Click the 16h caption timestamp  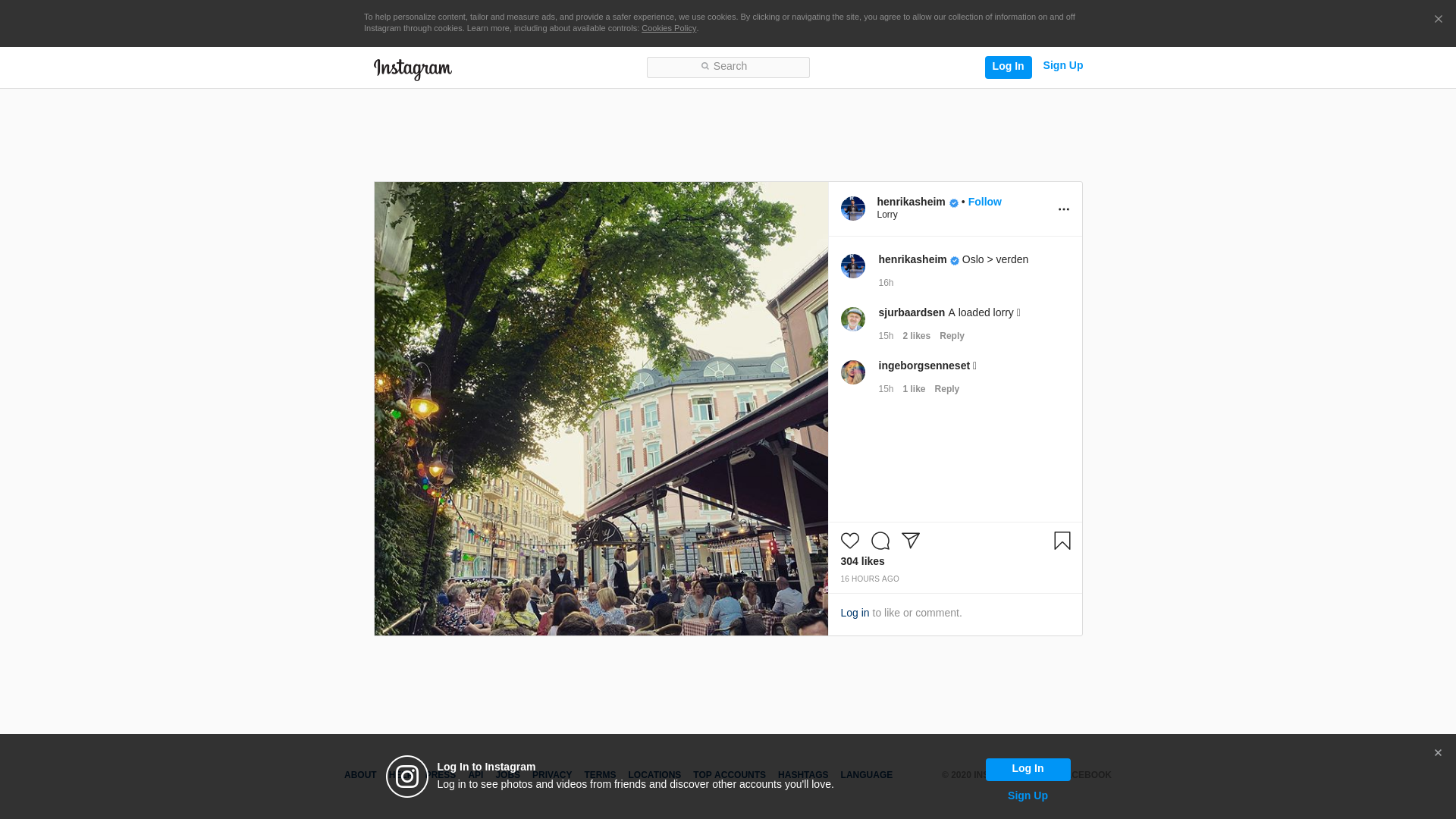(x=886, y=283)
